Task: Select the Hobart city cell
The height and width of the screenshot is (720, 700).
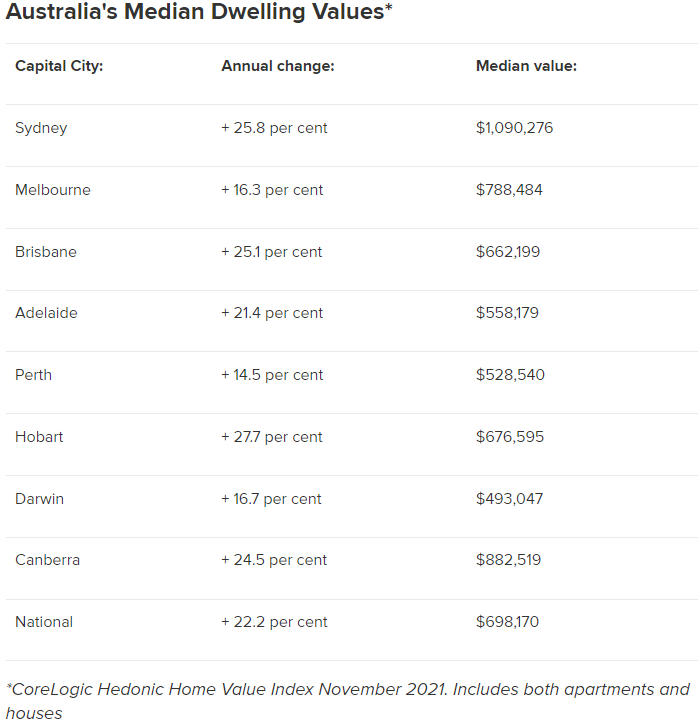Action: coord(39,437)
